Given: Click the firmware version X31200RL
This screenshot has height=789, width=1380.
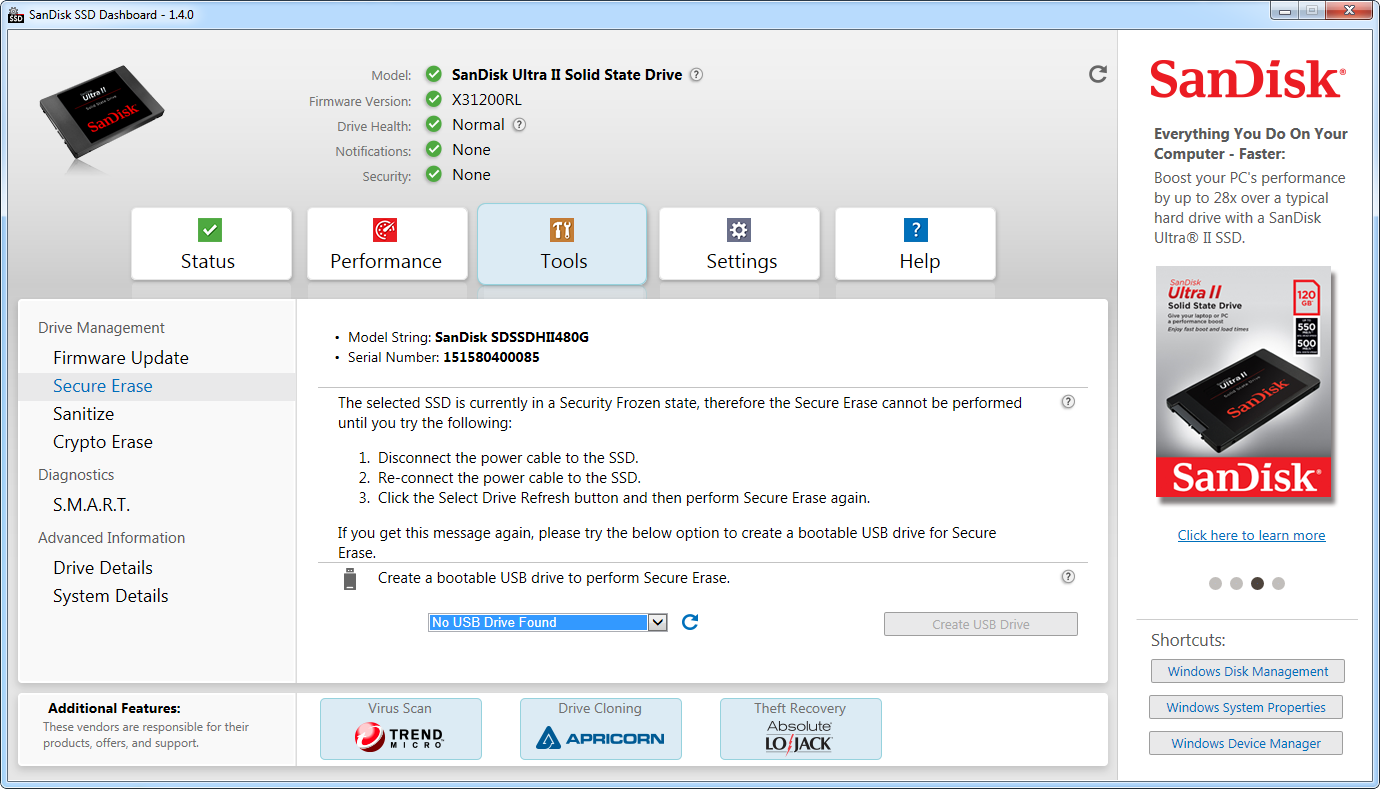Looking at the screenshot, I should point(487,99).
